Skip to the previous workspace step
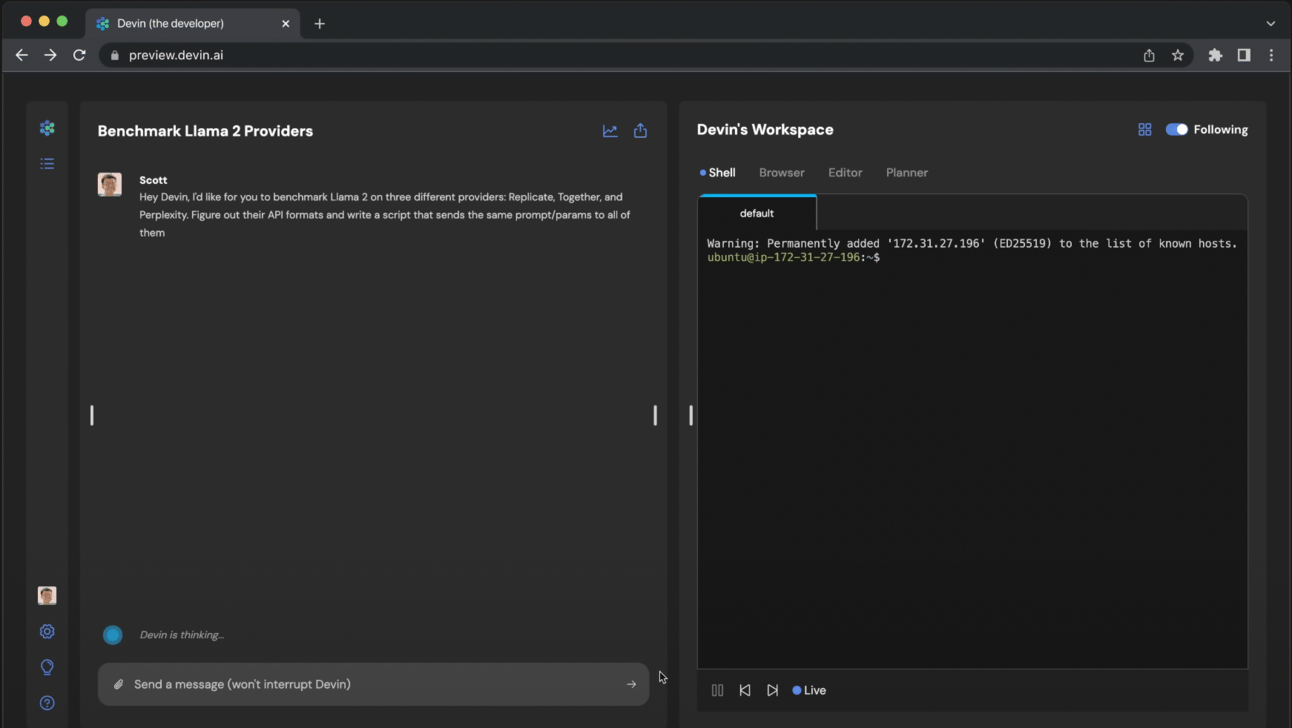 [745, 690]
